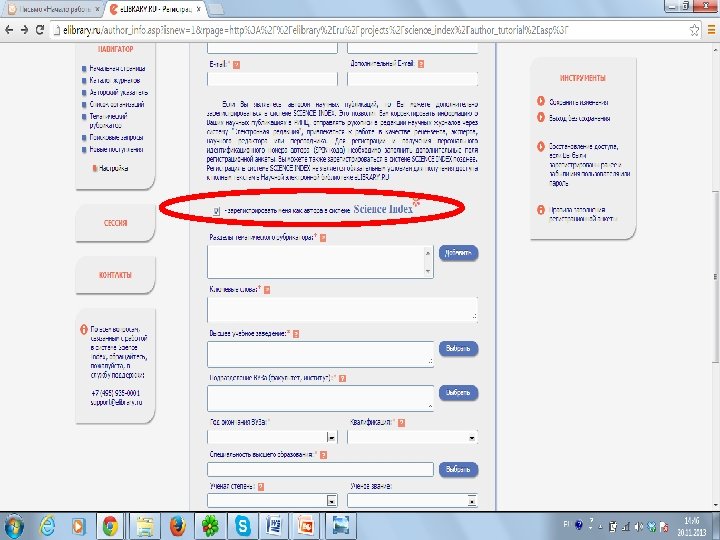Click help icon beside Высшее учебное заведение
Screen dimensions: 720x540
pyautogui.click(x=296, y=334)
